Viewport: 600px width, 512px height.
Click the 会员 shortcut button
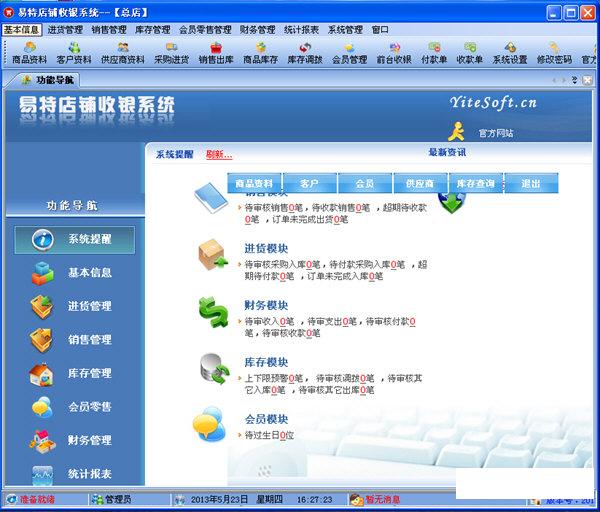point(365,183)
